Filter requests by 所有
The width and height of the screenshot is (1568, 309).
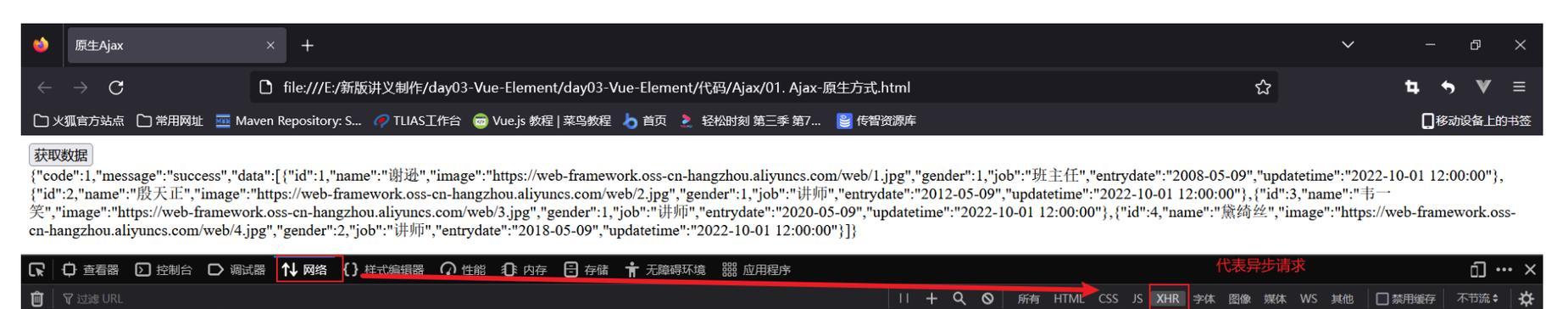[x=1028, y=299]
